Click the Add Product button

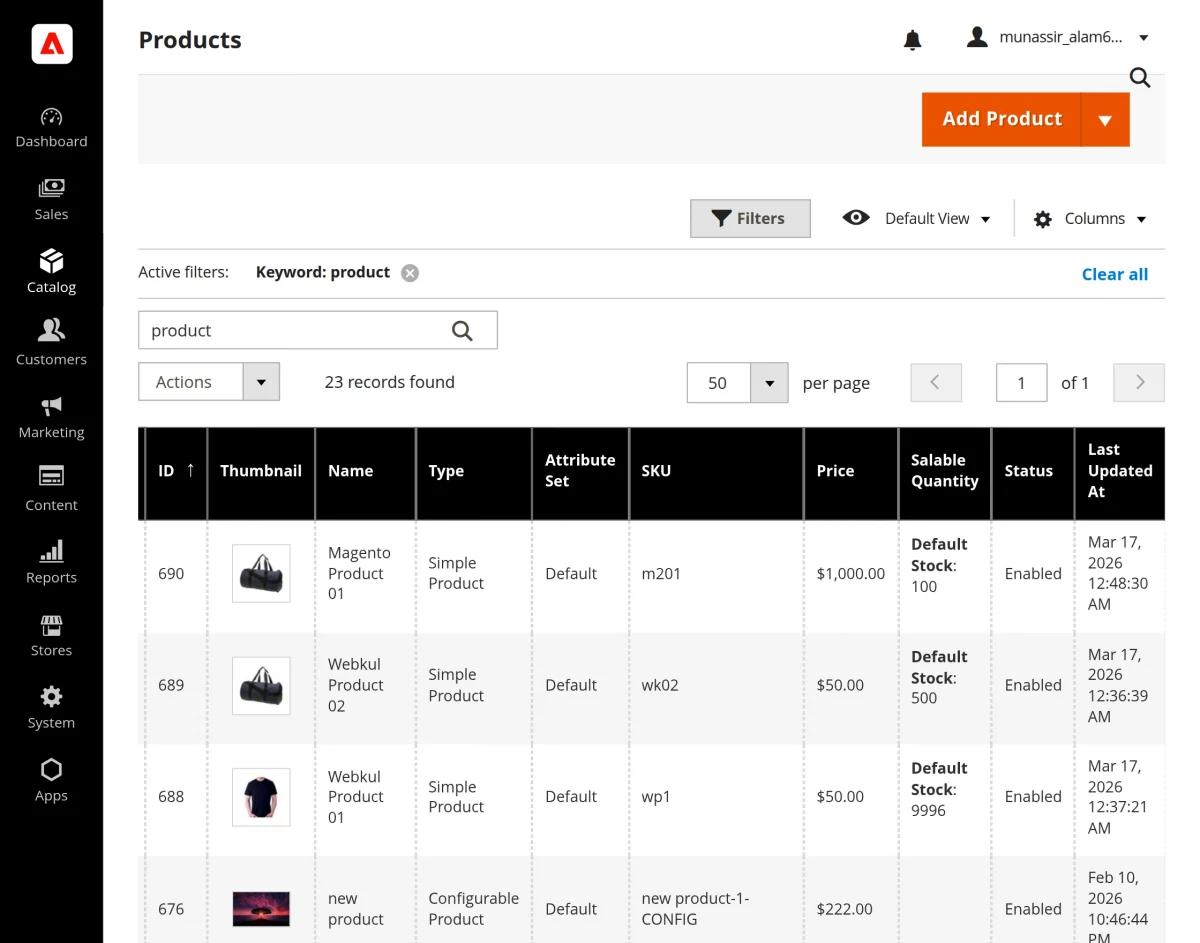pyautogui.click(x=1001, y=119)
